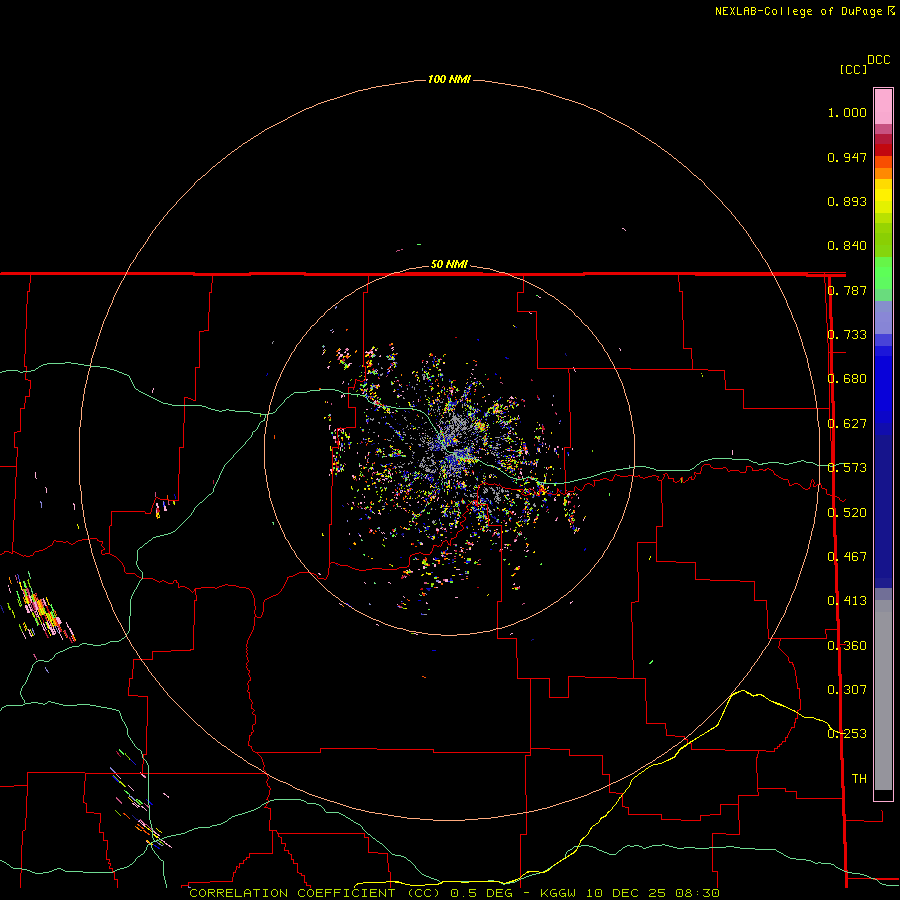Click the TH threshold label on legend
The width and height of the screenshot is (900, 900).
(859, 779)
